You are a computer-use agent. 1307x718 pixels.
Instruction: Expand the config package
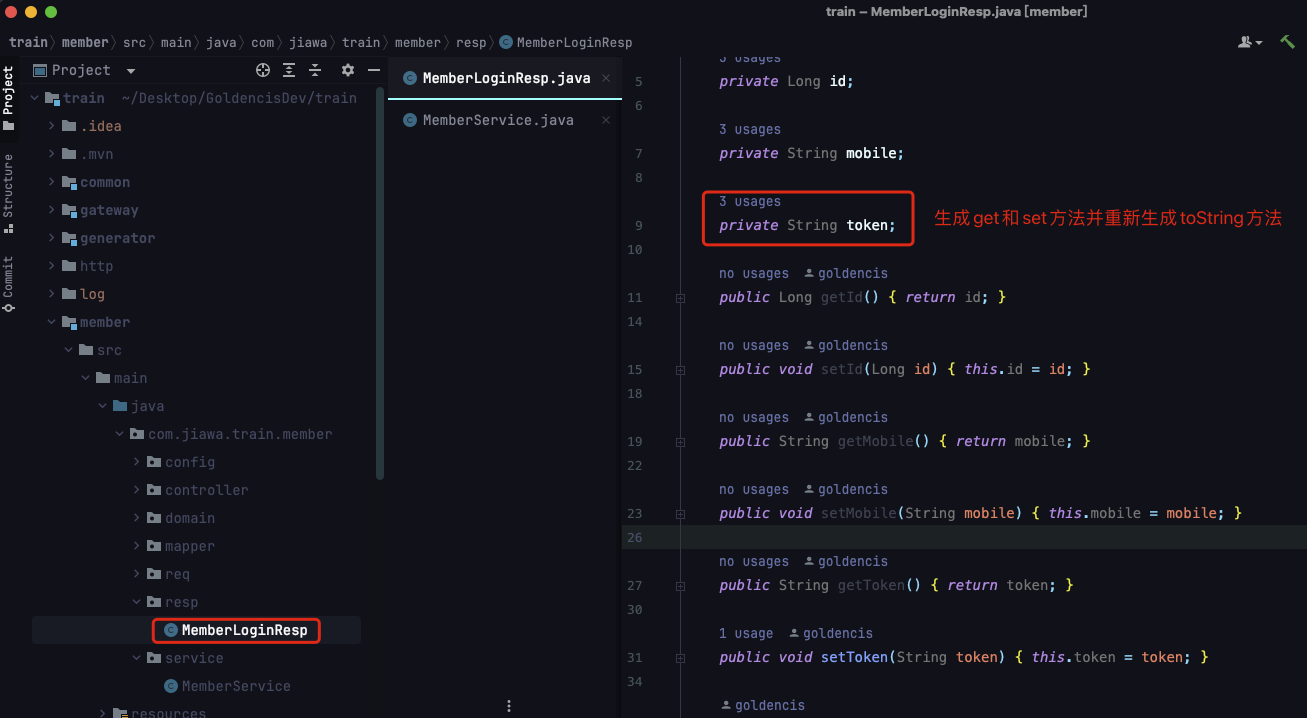pos(137,462)
